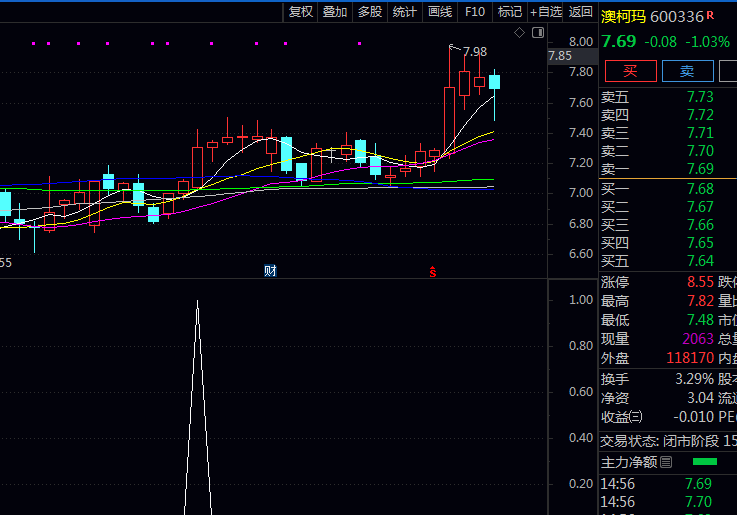
Task: Open the F10 company info tab
Action: [475, 12]
